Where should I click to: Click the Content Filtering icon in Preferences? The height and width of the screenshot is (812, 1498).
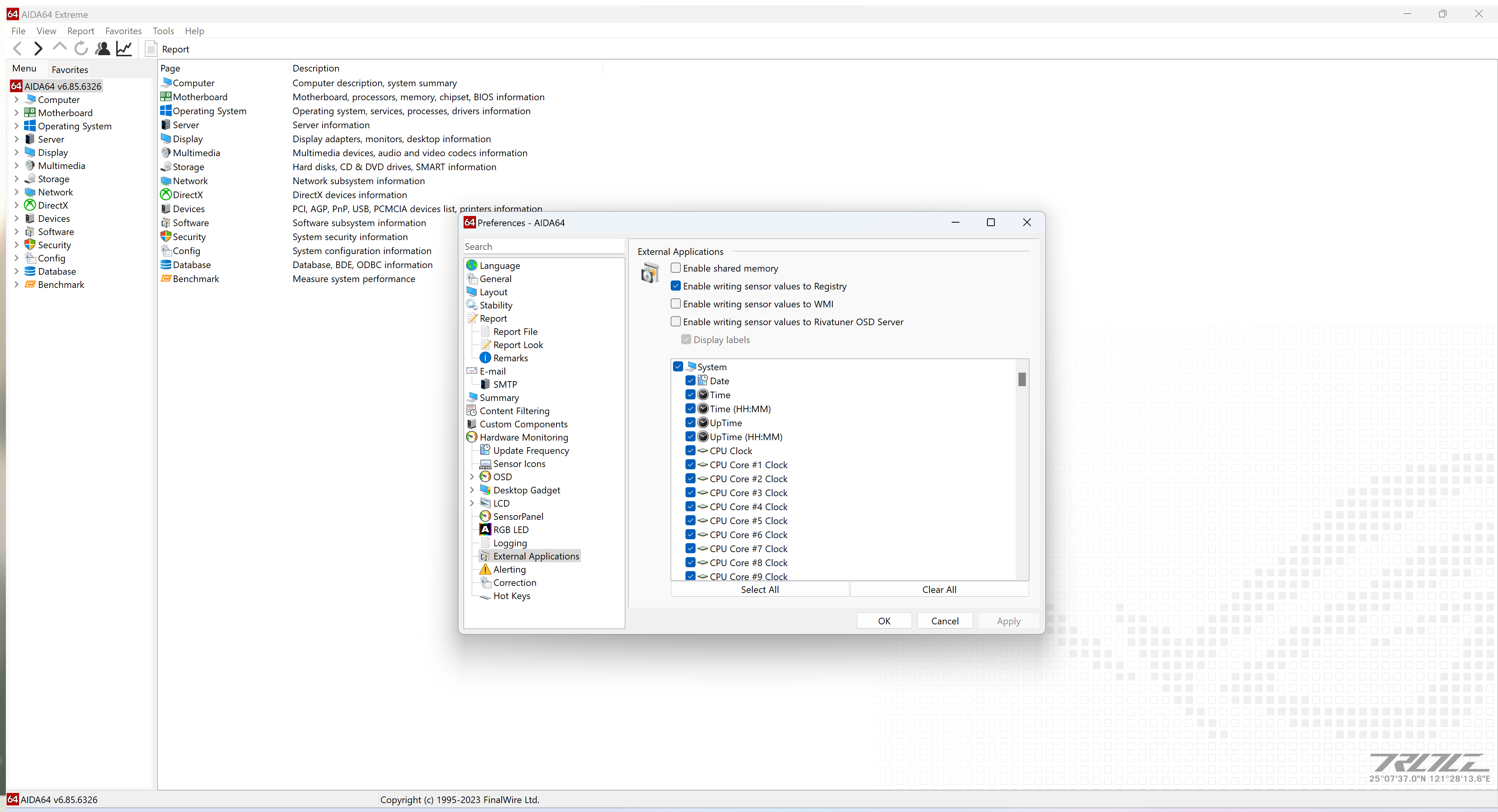point(472,410)
